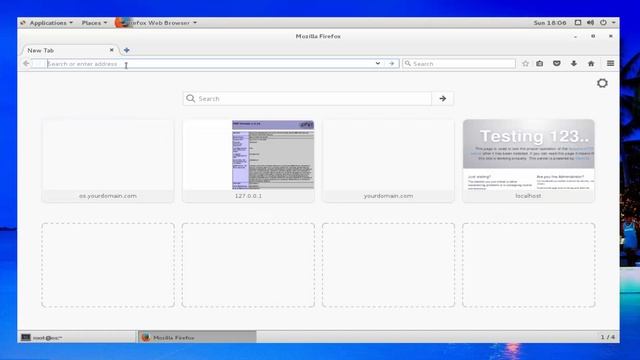Viewport: 640px width, 360px height.
Task: Click the back arrow button
Action: tap(26, 64)
